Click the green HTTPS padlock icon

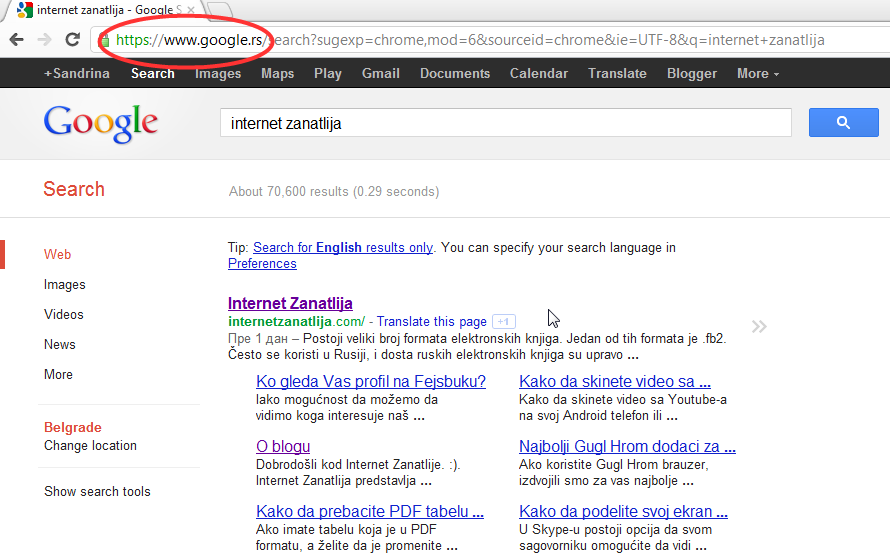click(x=104, y=40)
